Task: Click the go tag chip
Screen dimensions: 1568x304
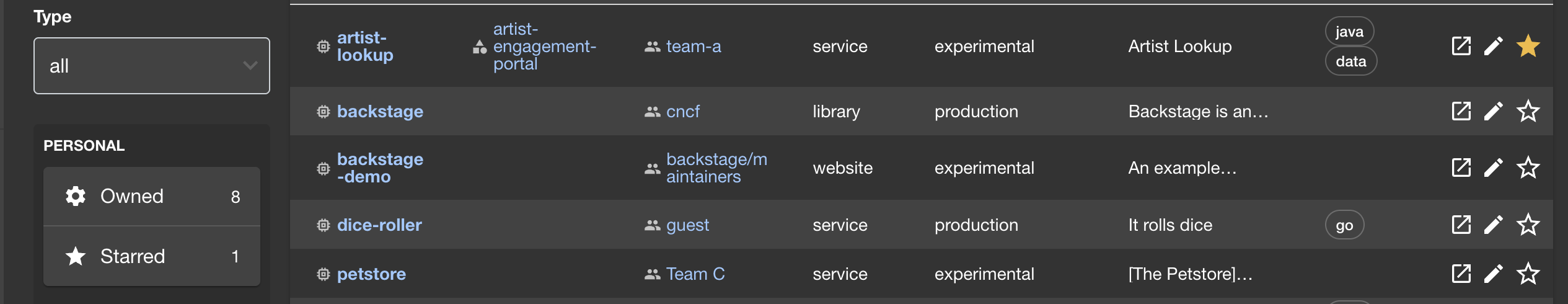Action: tap(1344, 225)
